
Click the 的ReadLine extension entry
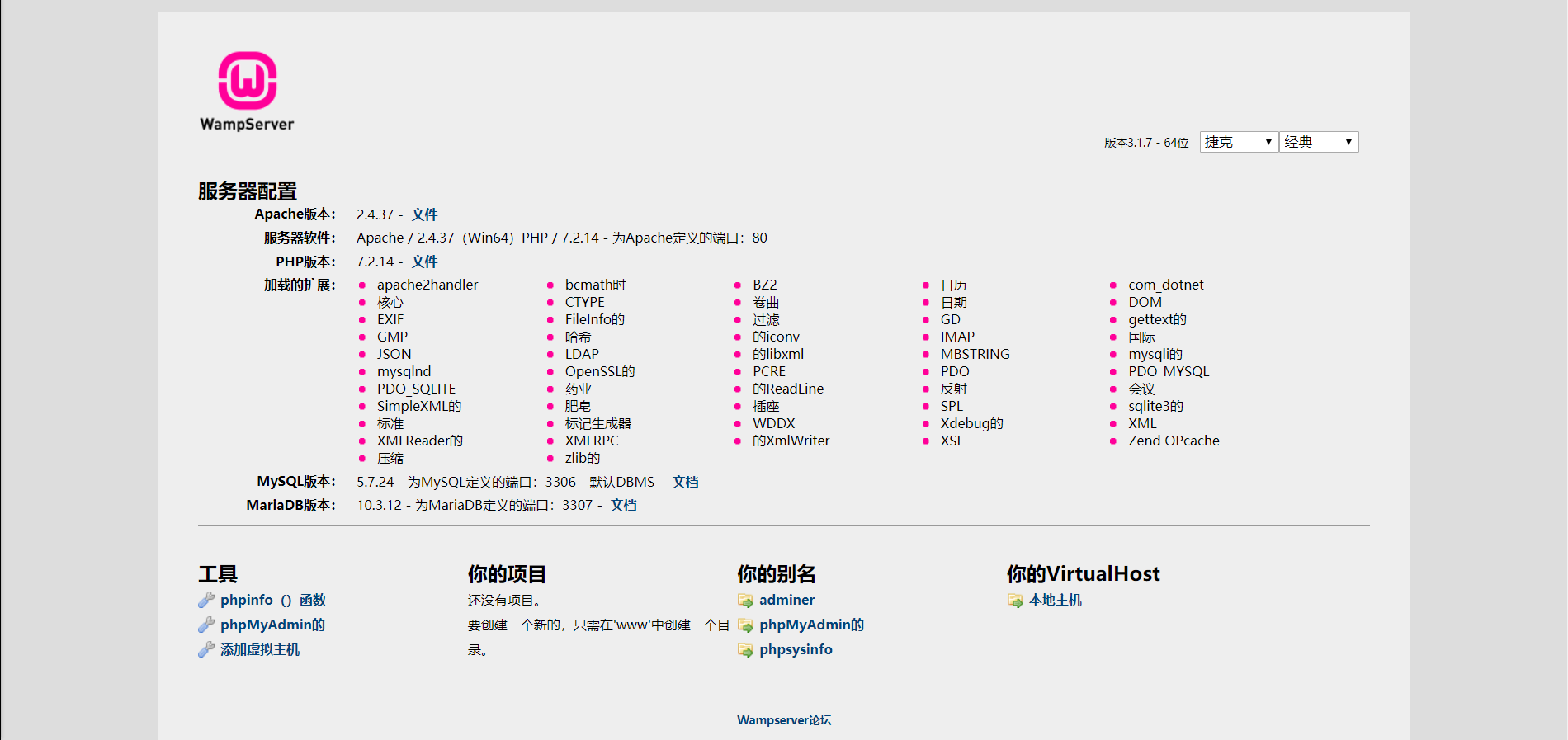click(x=788, y=389)
